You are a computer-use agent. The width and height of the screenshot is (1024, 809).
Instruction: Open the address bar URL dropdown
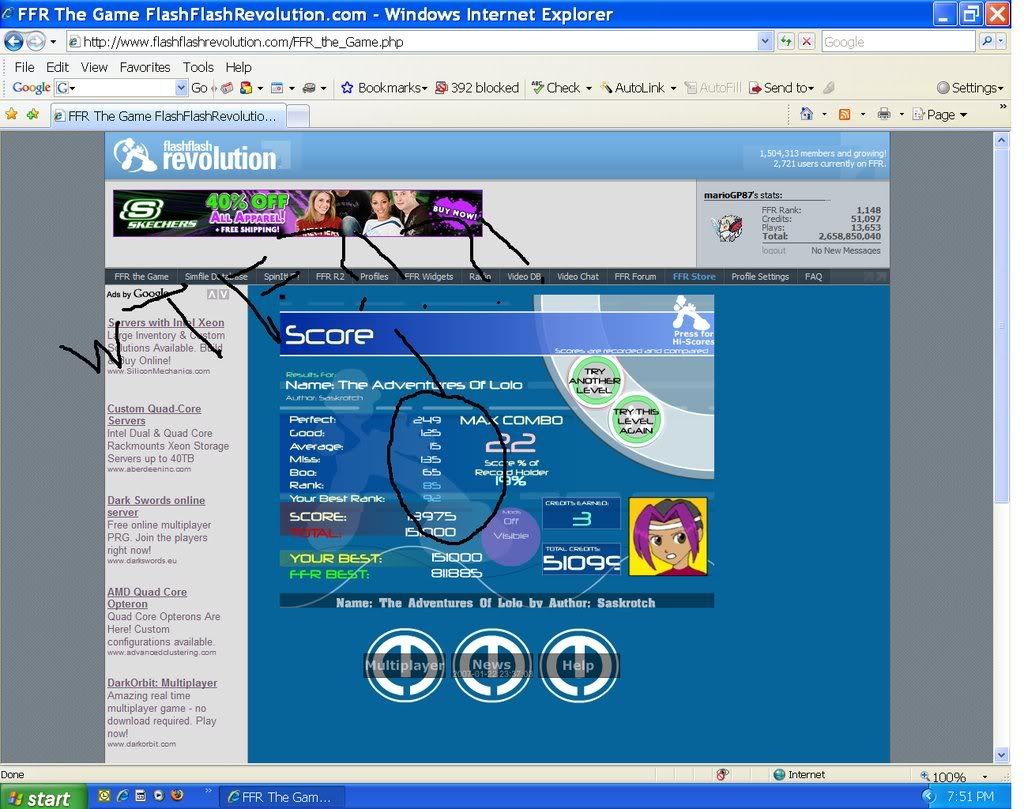[x=765, y=42]
